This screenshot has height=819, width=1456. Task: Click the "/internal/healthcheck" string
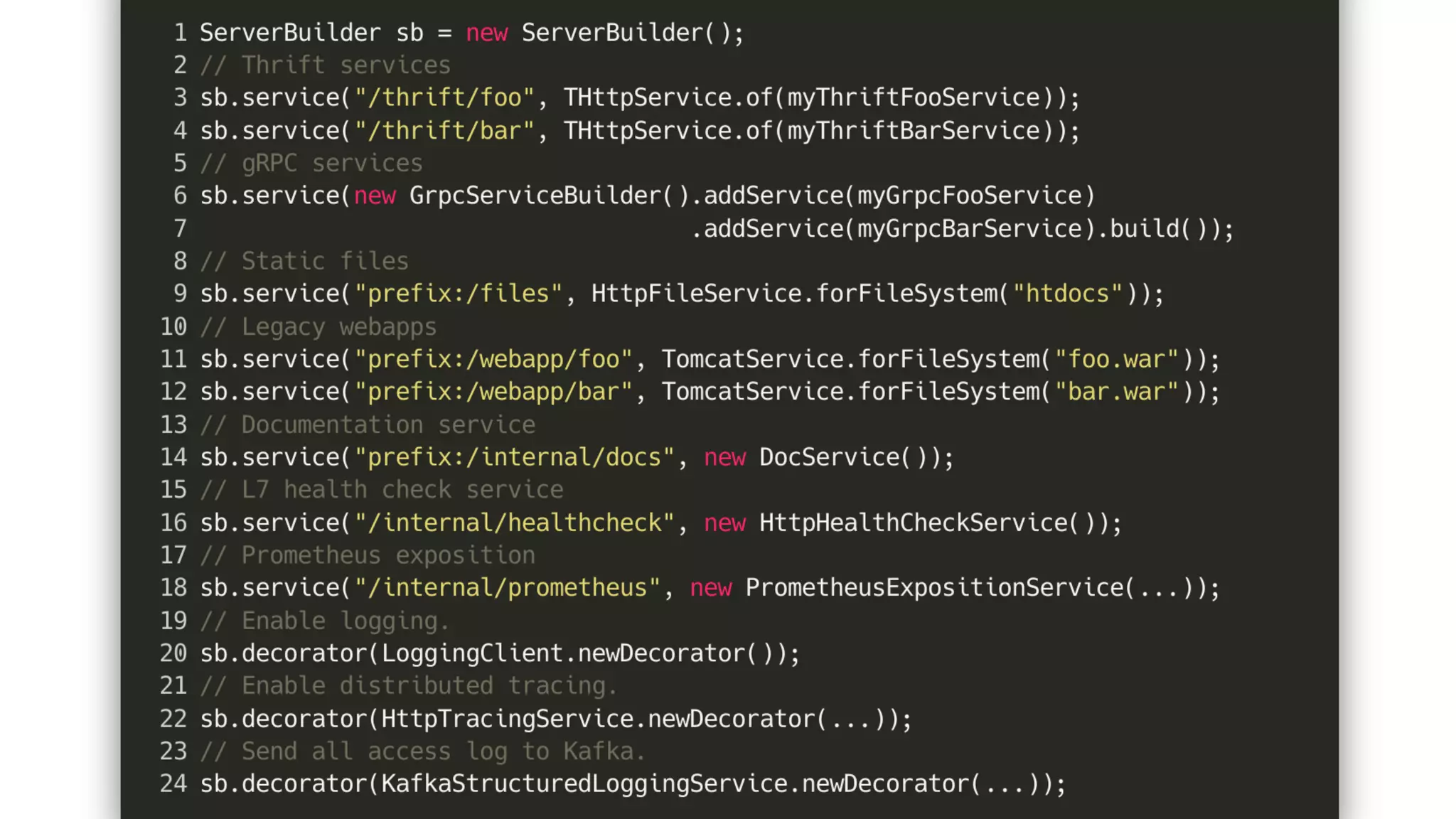tap(514, 523)
